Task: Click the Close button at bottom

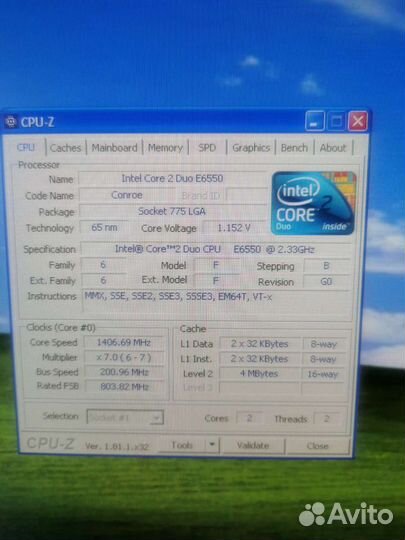Action: pos(318,446)
